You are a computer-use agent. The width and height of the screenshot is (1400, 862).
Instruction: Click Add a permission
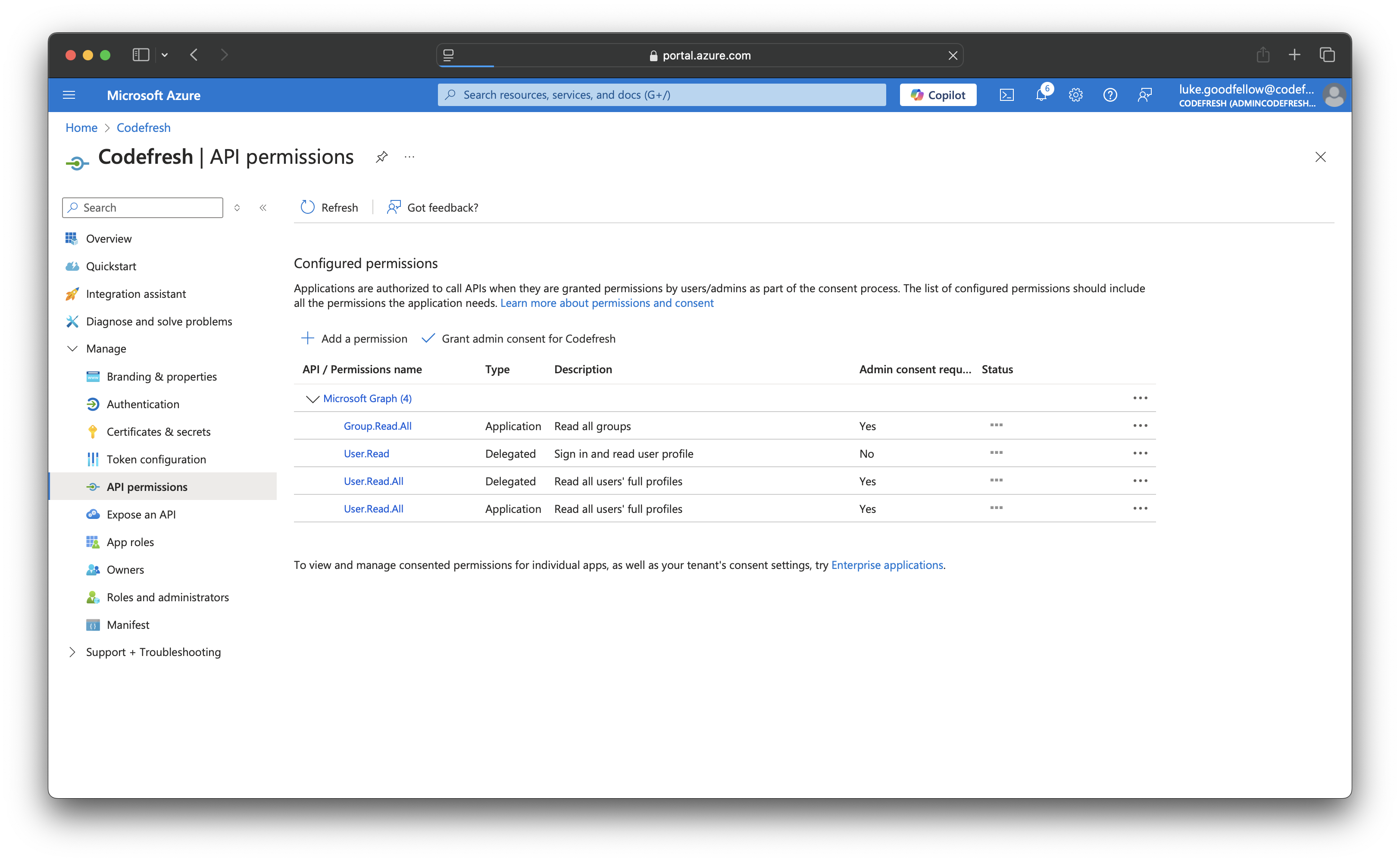click(x=354, y=339)
